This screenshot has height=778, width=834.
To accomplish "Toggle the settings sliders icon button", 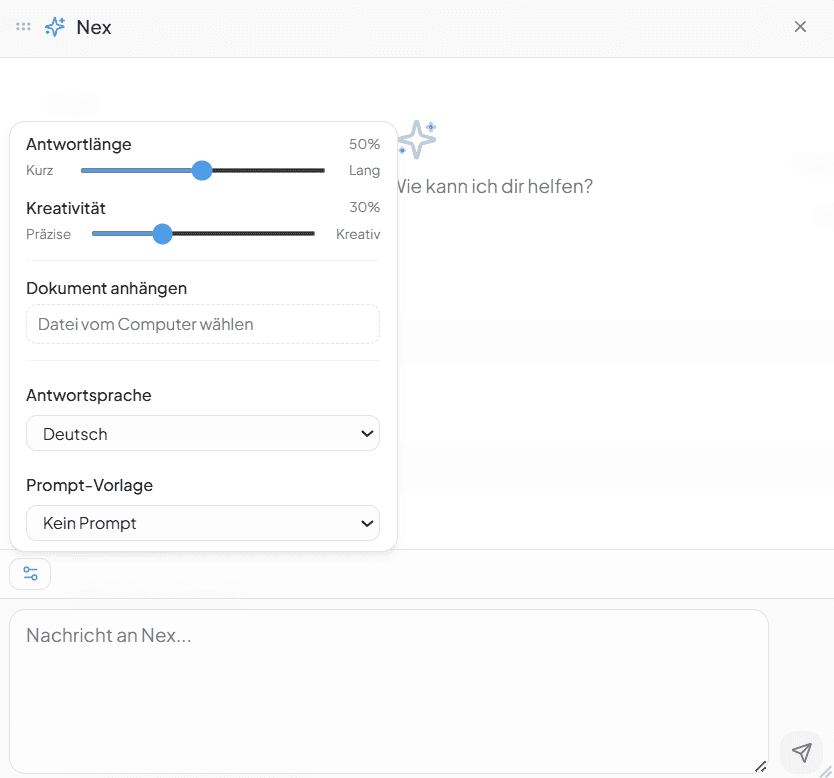I will (x=30, y=574).
